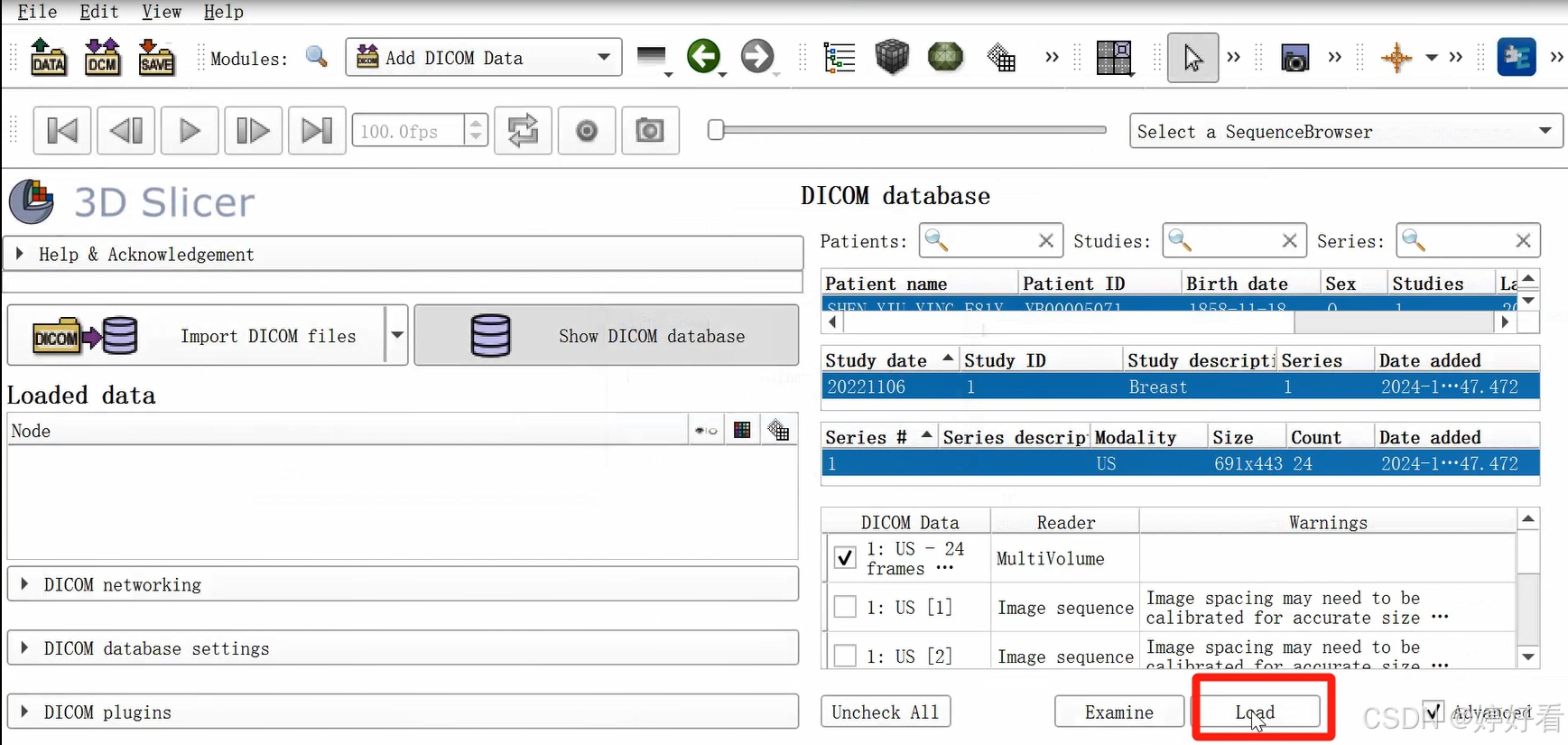Take a sequence snapshot
Image resolution: width=1568 pixels, height=745 pixels.
[650, 131]
